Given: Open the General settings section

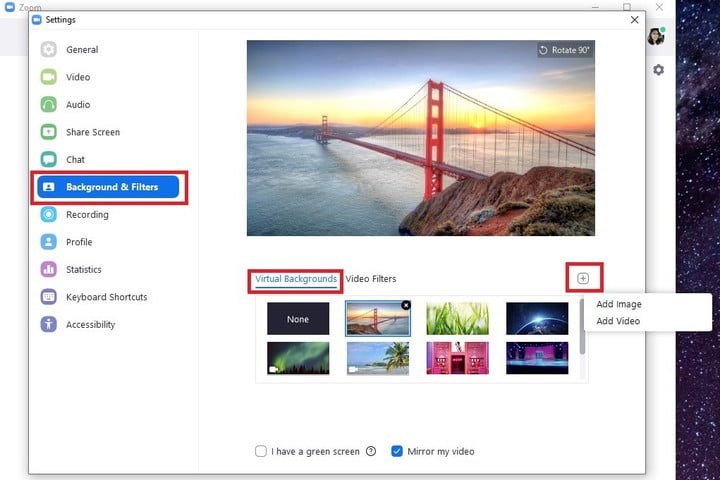Looking at the screenshot, I should pyautogui.click(x=81, y=50).
